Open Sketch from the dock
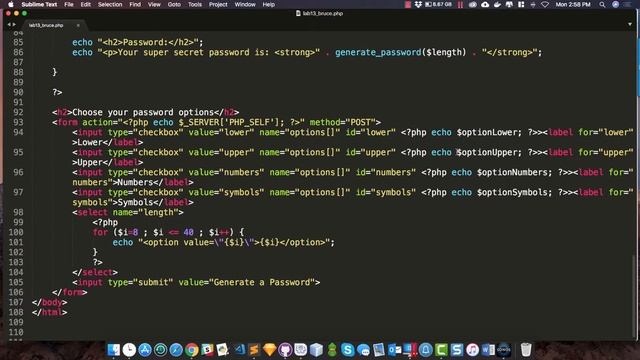Viewport: 640px width, 360px height. [269, 350]
